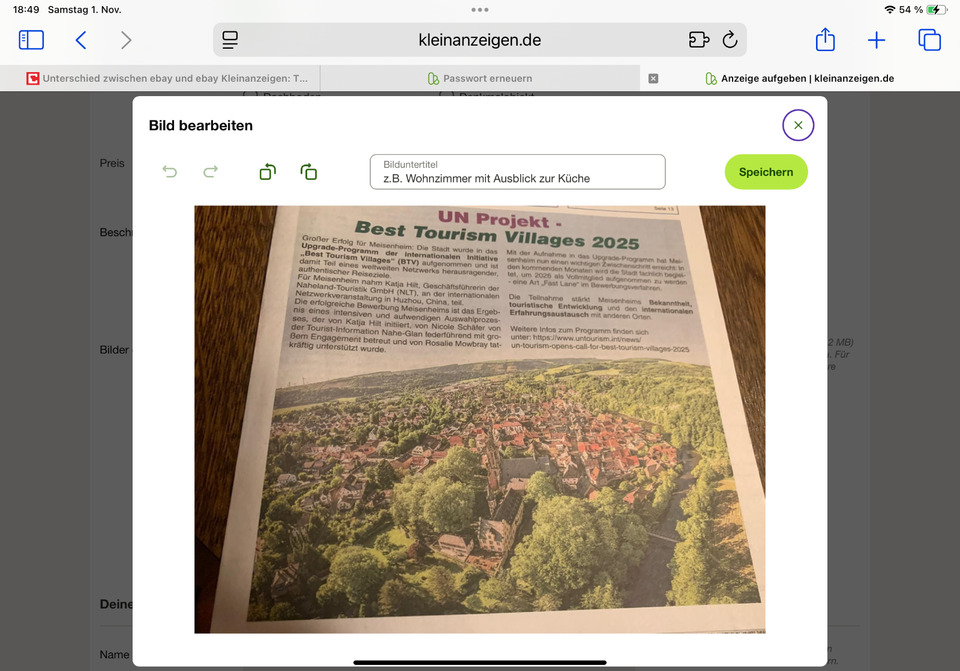Redo the image edit

pyautogui.click(x=210, y=172)
